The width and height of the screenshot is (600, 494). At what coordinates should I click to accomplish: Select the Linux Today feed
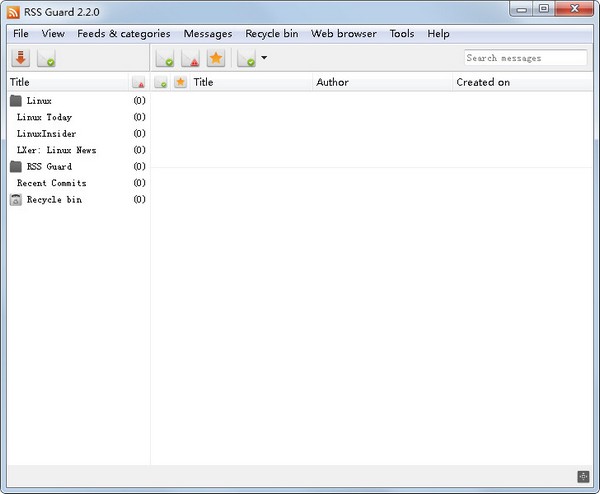(44, 118)
